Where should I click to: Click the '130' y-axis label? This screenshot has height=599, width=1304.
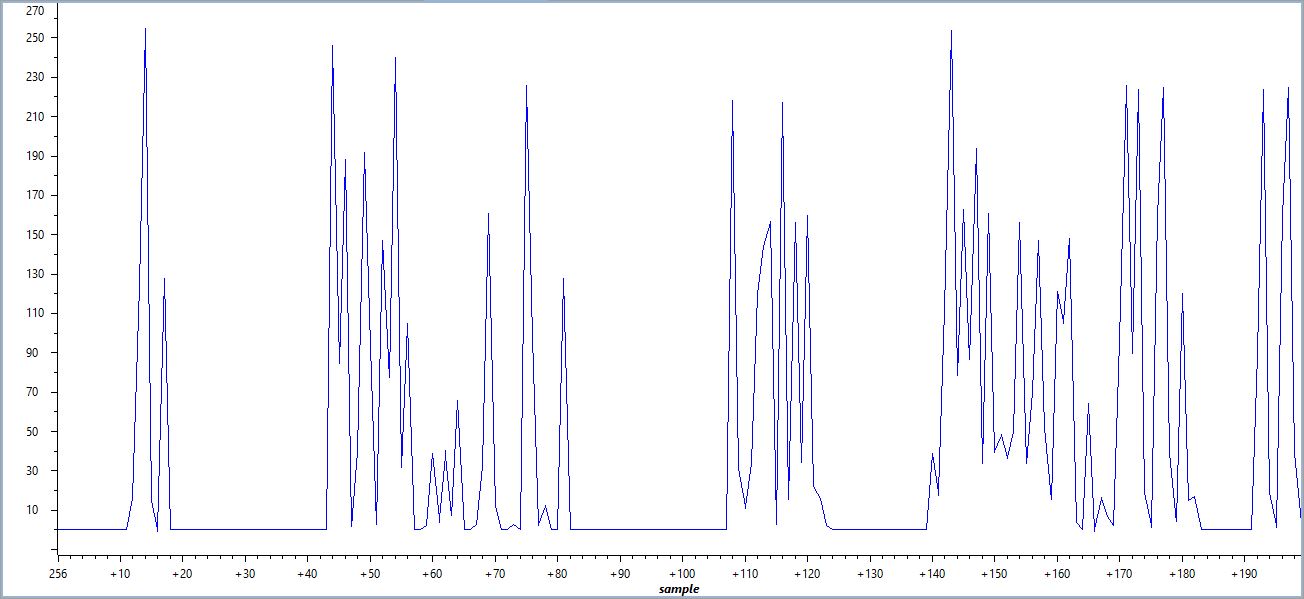click(35, 274)
